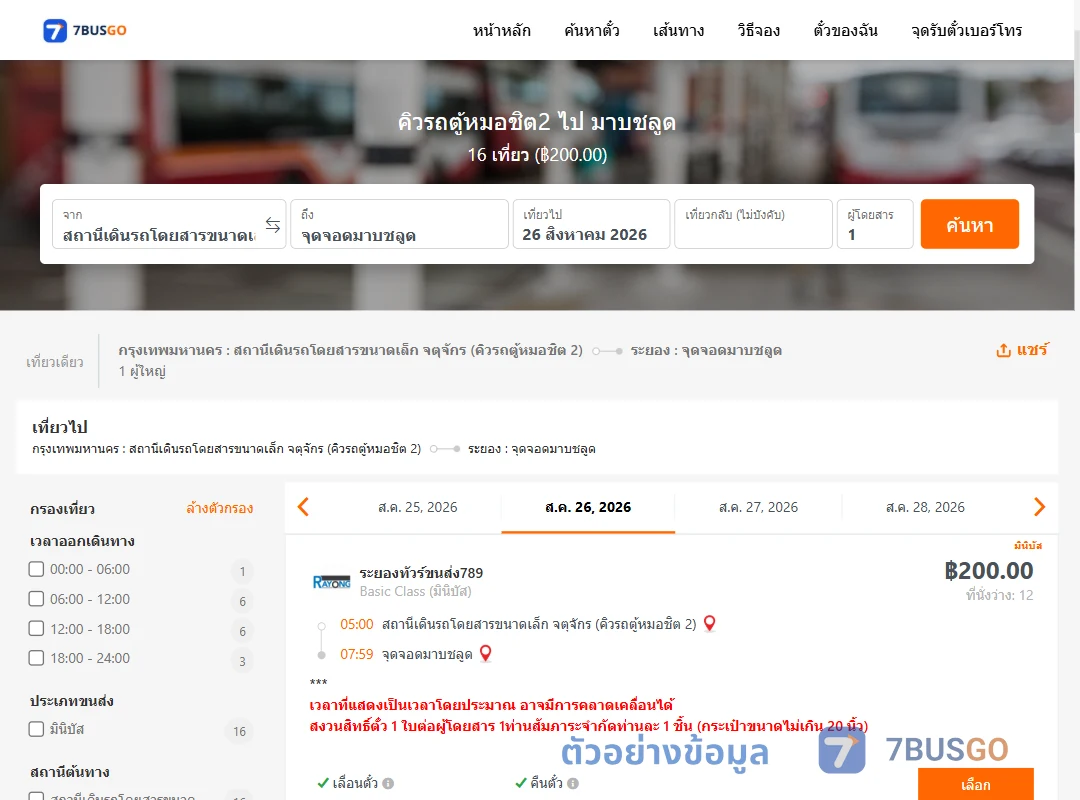Enable the มินิบัส transport type filter
The height and width of the screenshot is (800, 1080).
pyautogui.click(x=37, y=729)
